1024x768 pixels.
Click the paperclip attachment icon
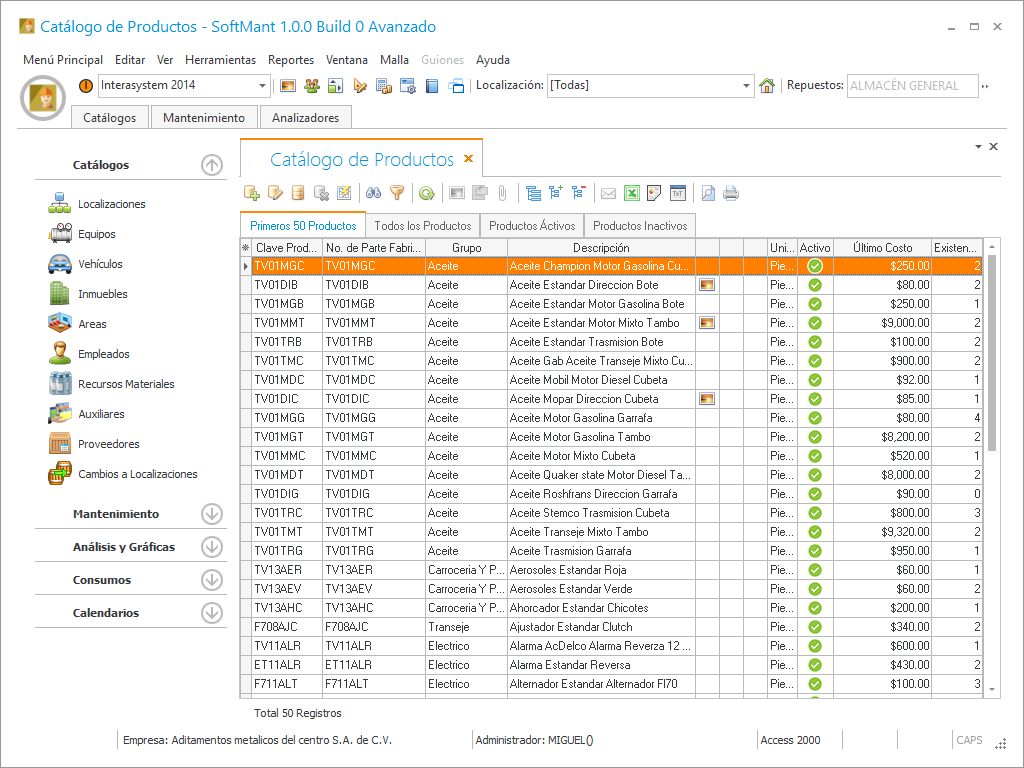click(x=503, y=193)
